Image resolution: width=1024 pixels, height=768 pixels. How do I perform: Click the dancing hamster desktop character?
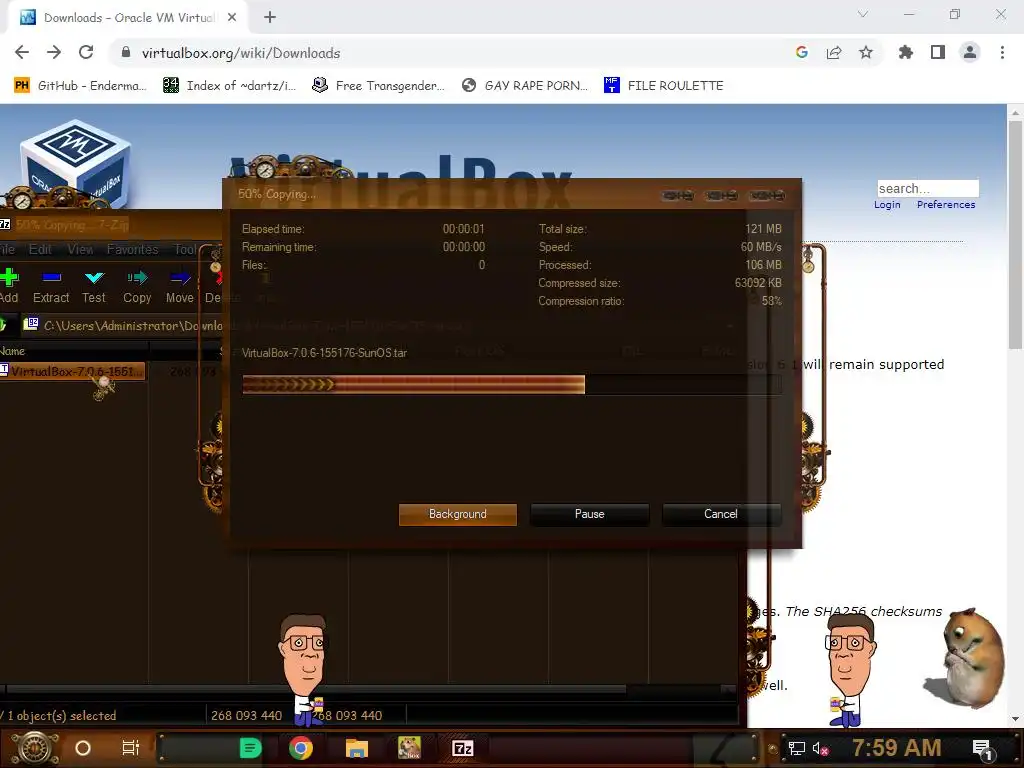coord(965,658)
